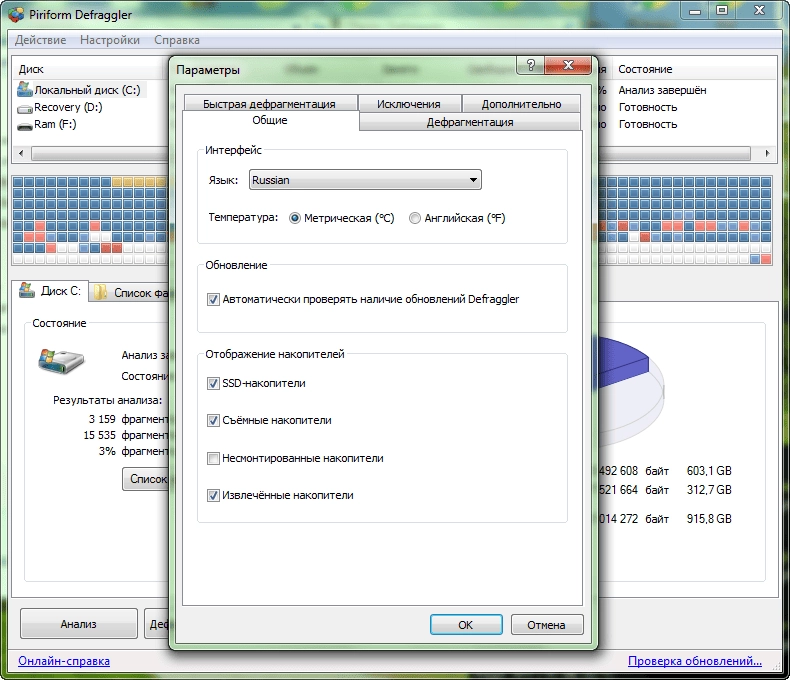Open the Справка menu
Screen dimensions: 790x680
click(177, 40)
